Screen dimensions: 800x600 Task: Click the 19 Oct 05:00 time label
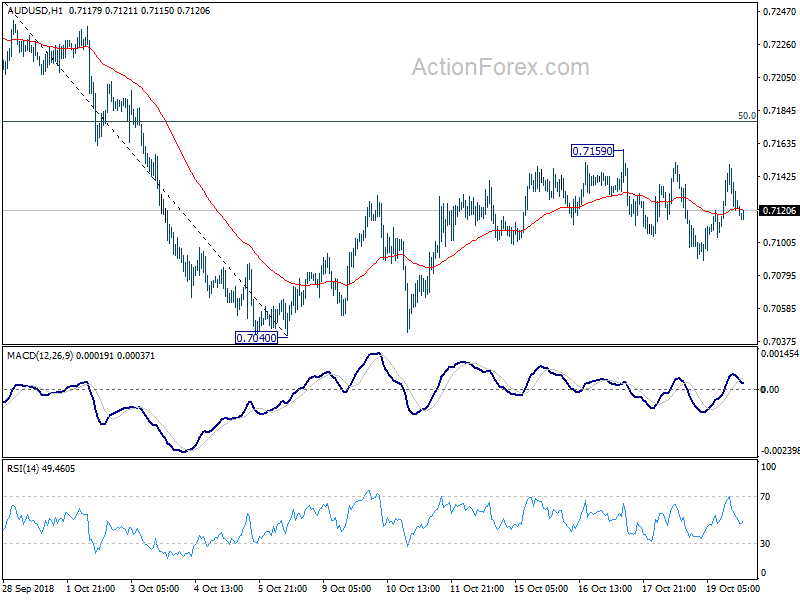click(733, 588)
